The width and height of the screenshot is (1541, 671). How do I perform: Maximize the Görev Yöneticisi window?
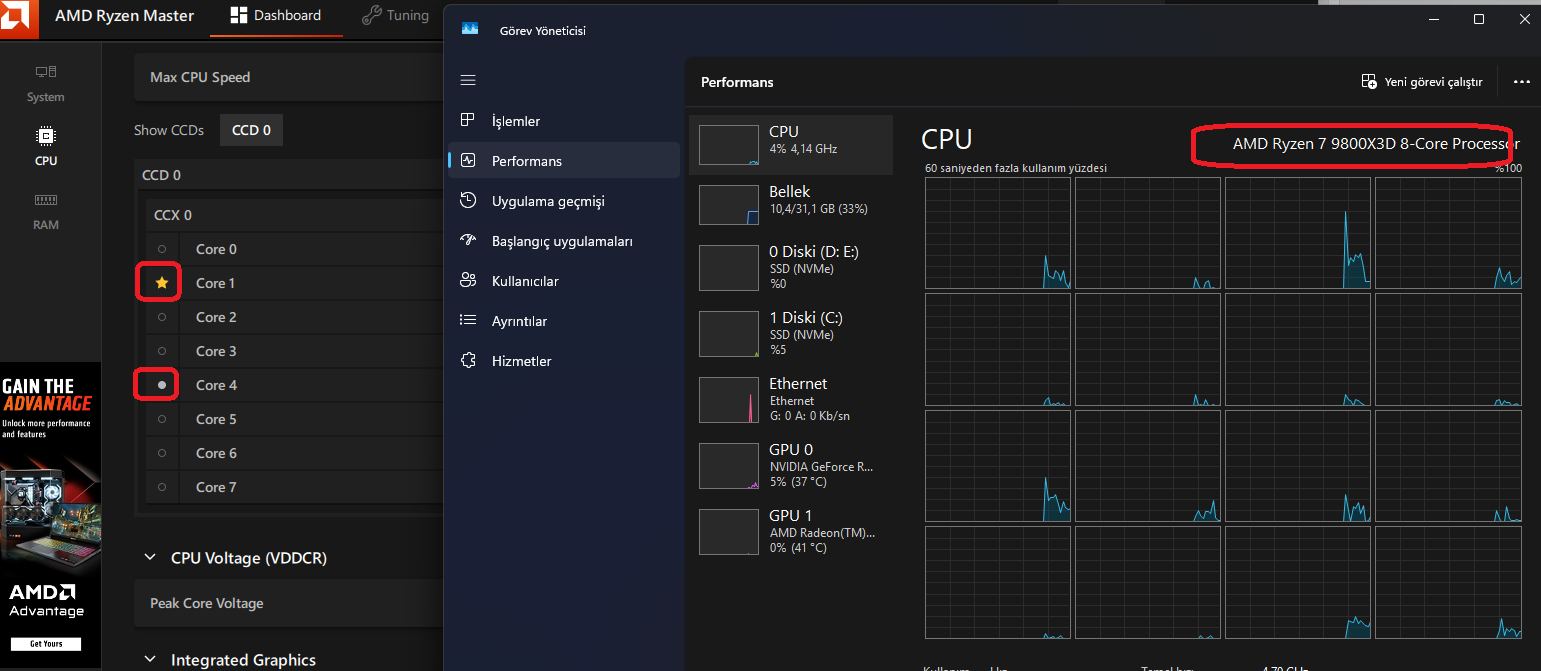click(1479, 19)
